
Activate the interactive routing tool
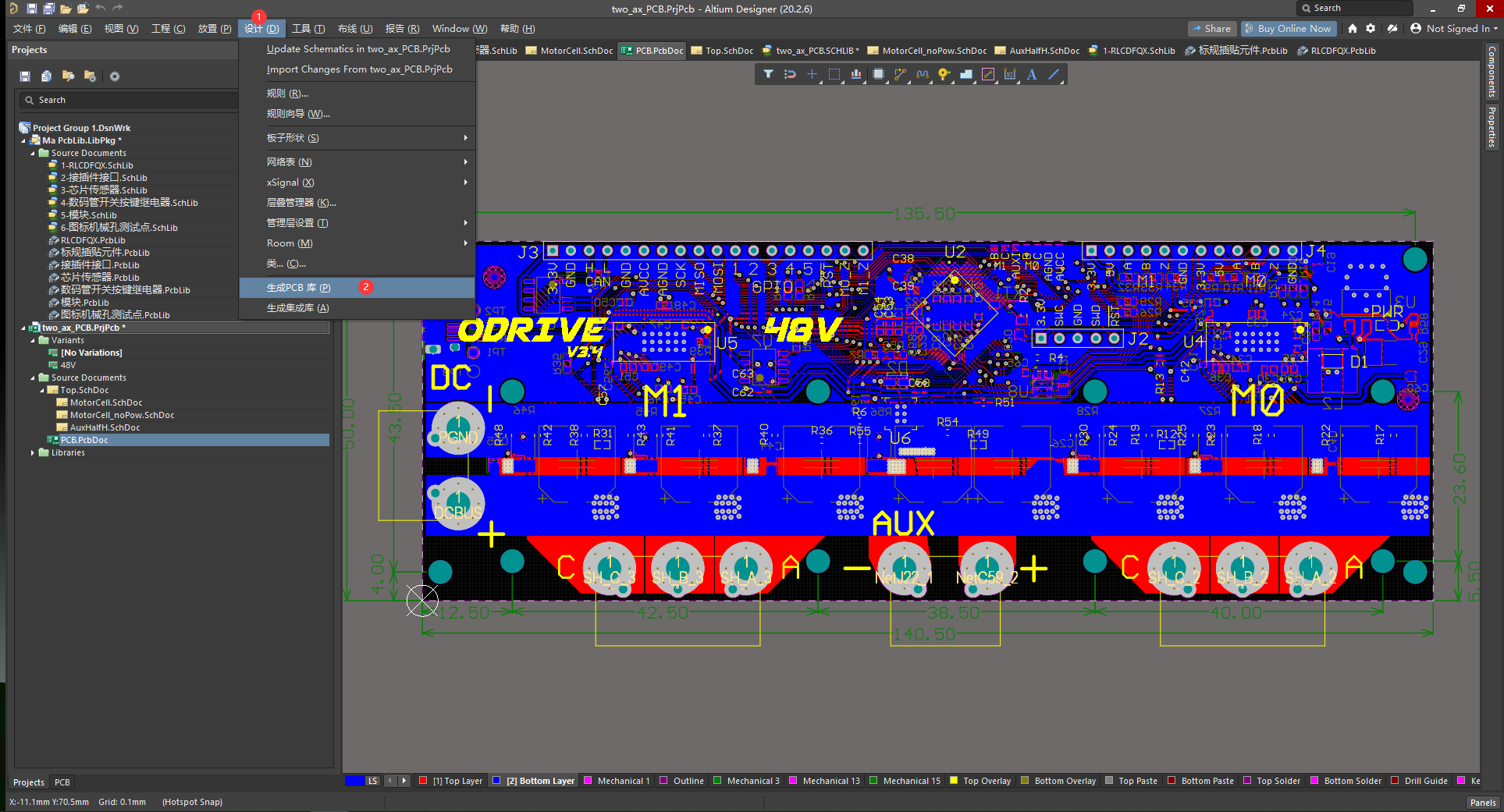coord(900,74)
